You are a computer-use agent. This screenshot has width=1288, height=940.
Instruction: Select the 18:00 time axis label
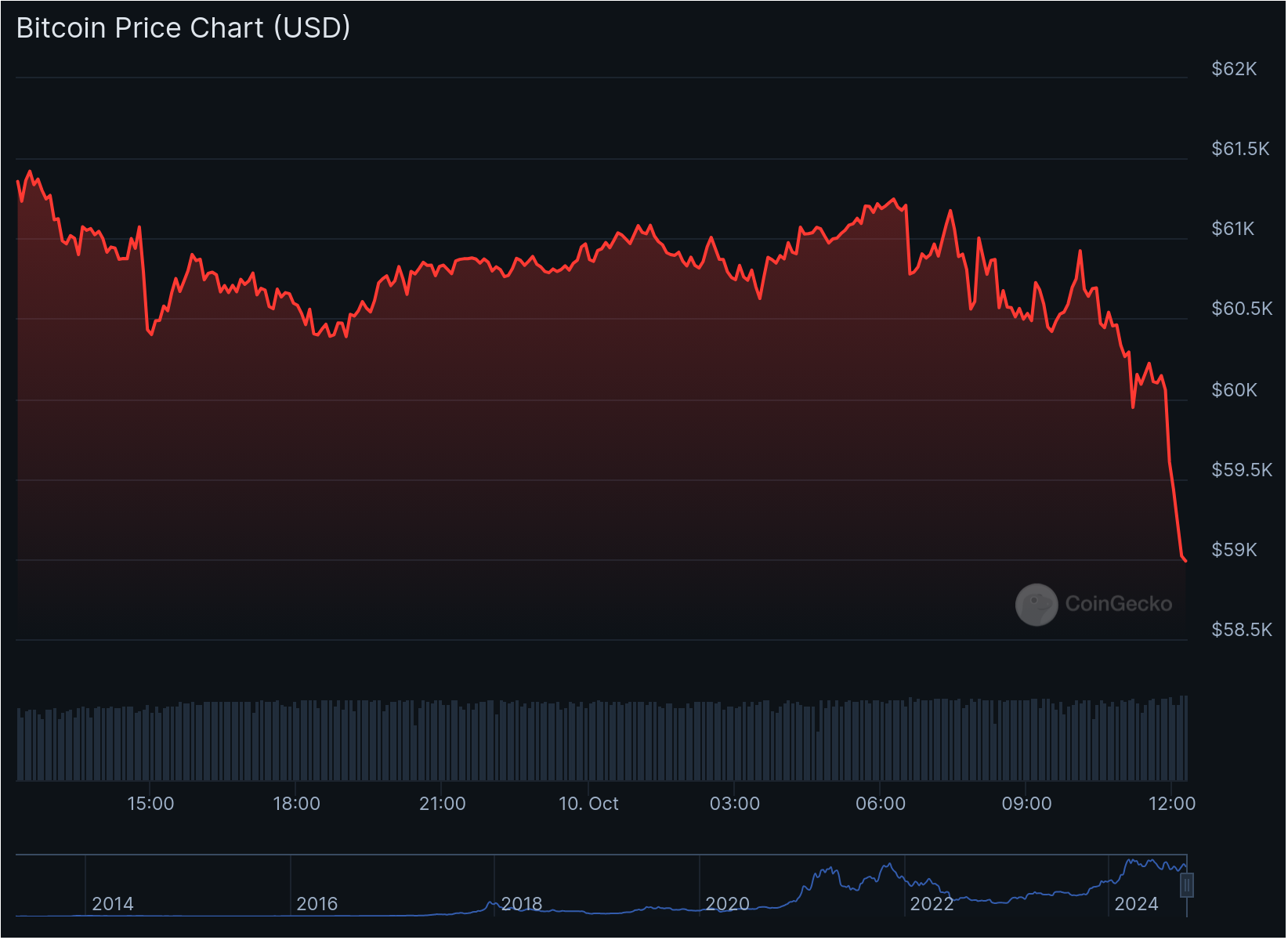pyautogui.click(x=296, y=804)
